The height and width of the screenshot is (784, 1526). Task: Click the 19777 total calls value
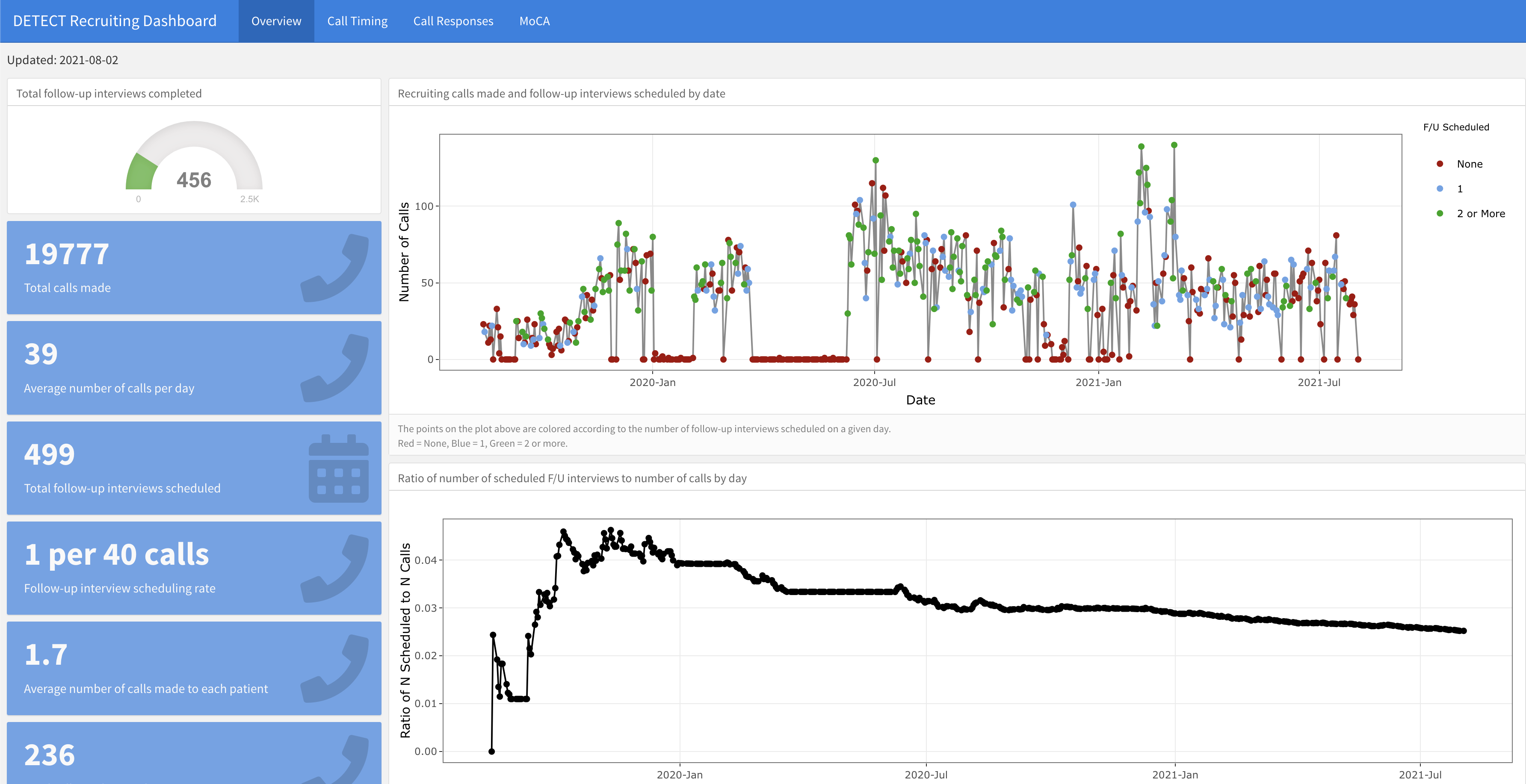[66, 255]
